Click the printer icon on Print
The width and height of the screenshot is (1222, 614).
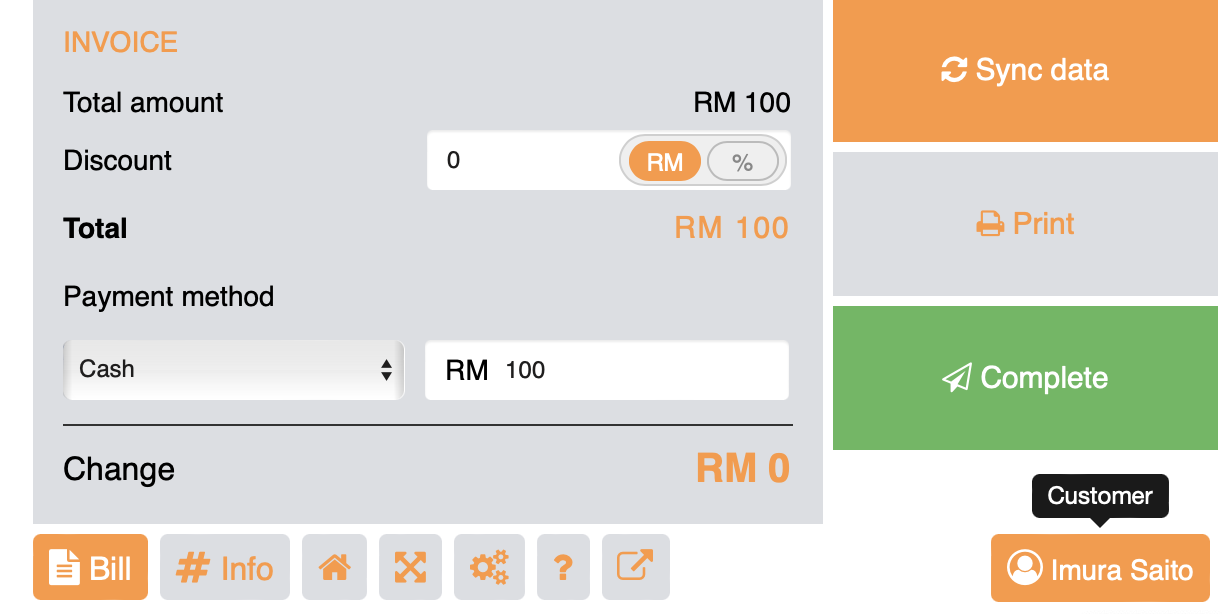(990, 224)
